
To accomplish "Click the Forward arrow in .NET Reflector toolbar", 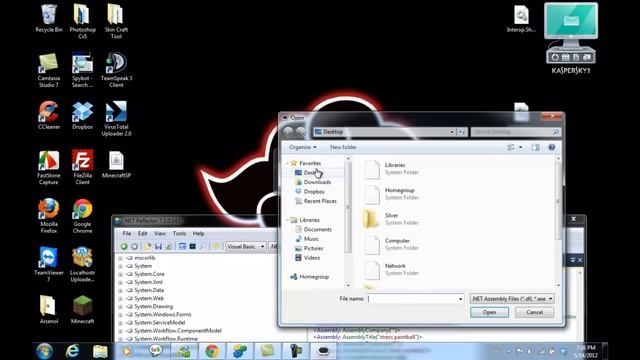I will pyautogui.click(x=134, y=247).
